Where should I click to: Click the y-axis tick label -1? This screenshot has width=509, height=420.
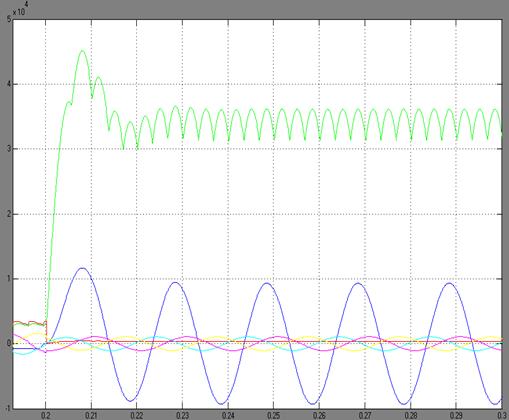click(8, 408)
